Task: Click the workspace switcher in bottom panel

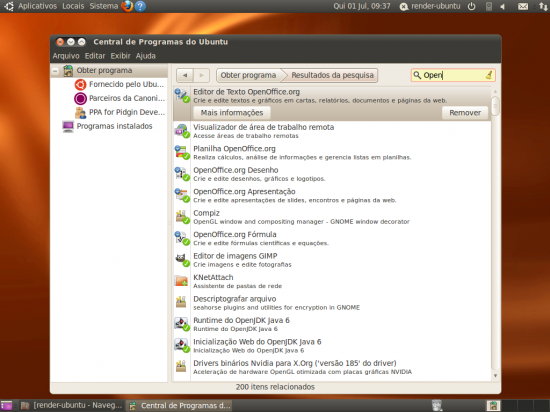Action: click(518, 406)
